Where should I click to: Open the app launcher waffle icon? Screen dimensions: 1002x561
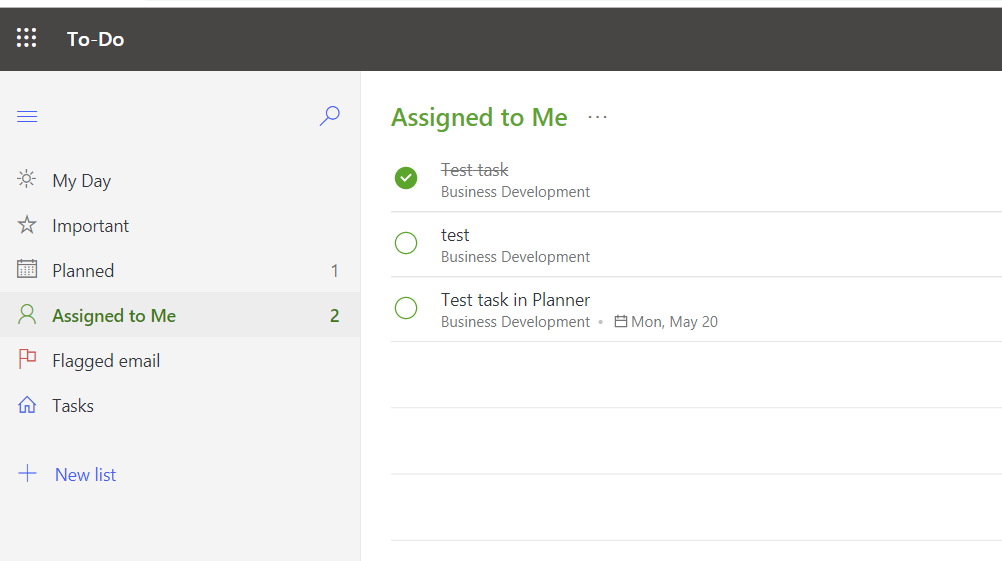coord(27,39)
